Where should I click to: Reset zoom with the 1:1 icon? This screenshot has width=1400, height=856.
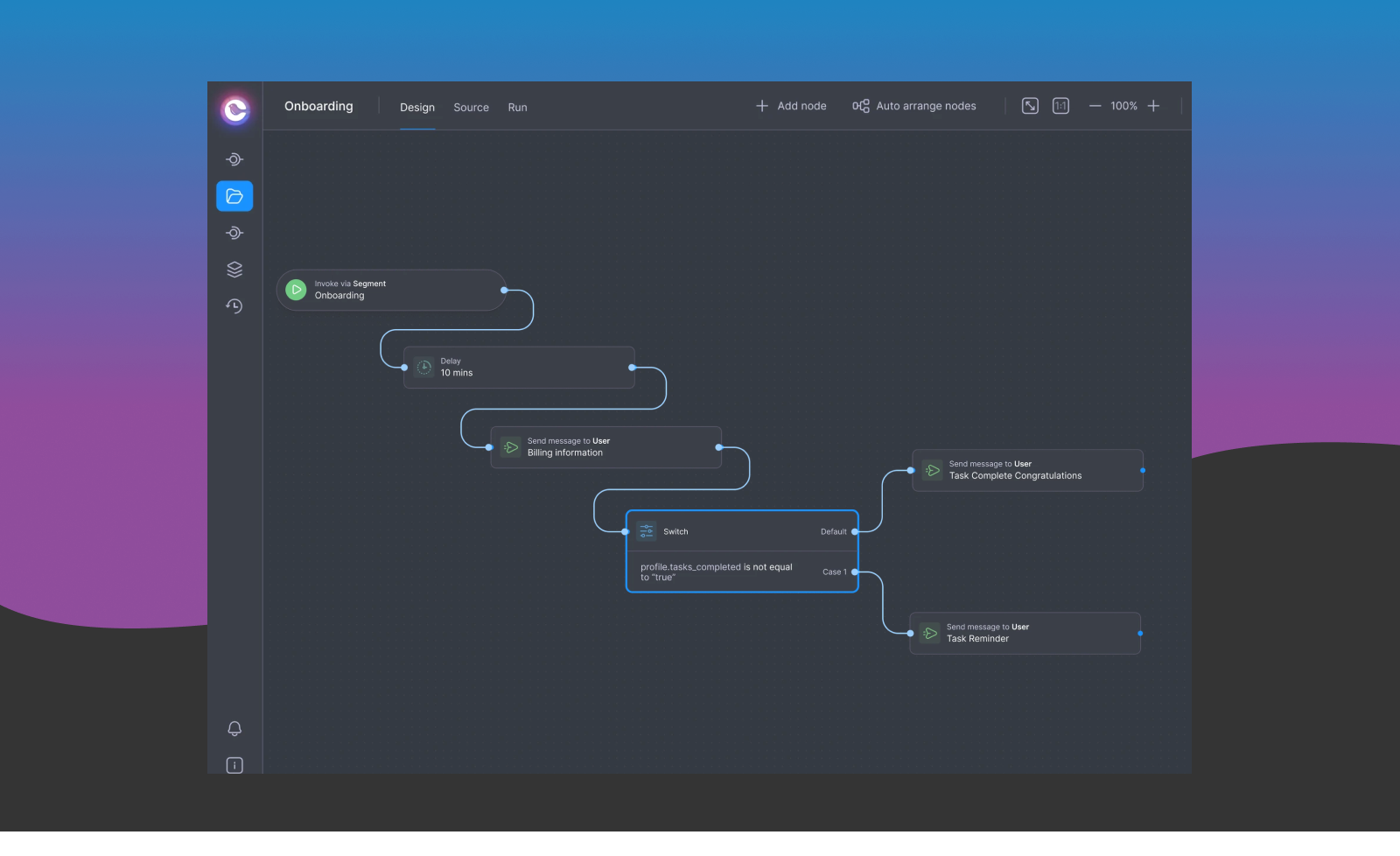(x=1060, y=105)
